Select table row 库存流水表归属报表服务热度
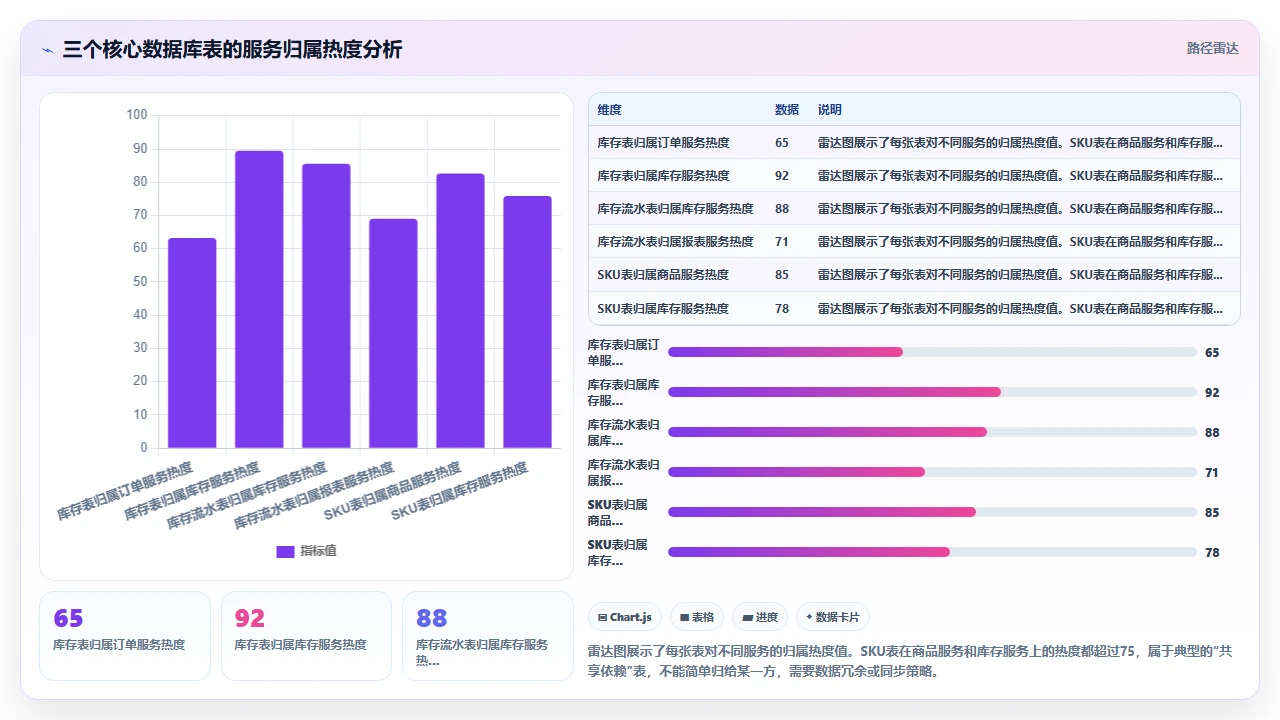 click(914, 242)
